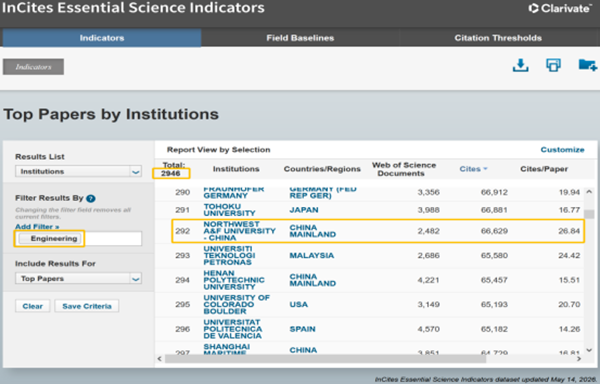Image resolution: width=600 pixels, height=384 pixels.
Task: Click the Engineering filter input field
Action: click(78, 239)
